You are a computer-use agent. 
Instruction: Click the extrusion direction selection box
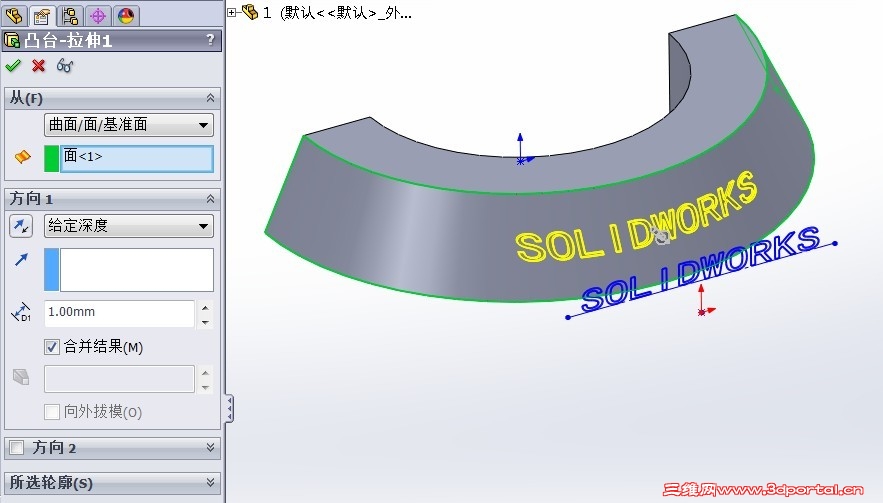coord(137,270)
